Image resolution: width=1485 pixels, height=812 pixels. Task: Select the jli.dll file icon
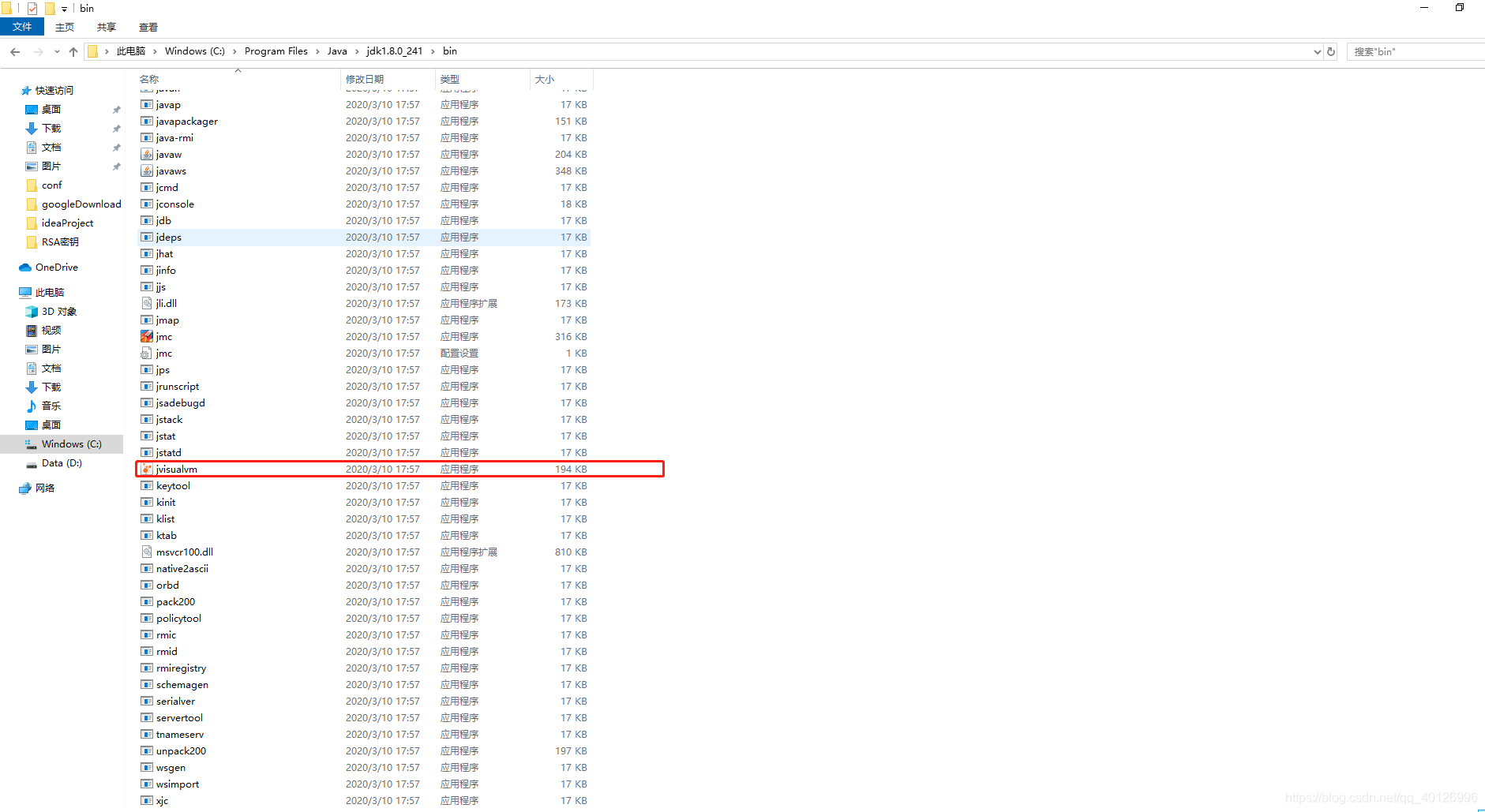tap(147, 303)
